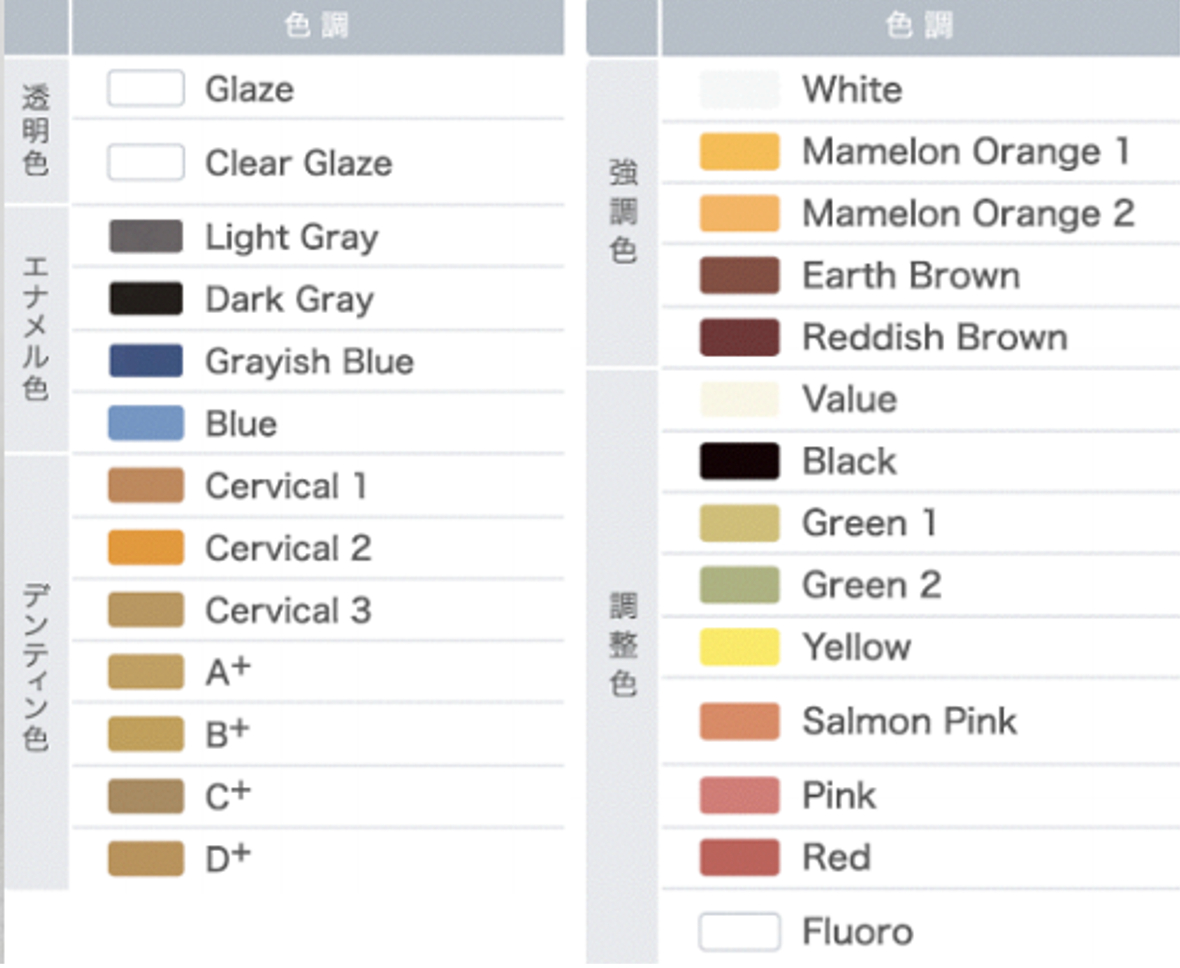Click the エナメル色 category cell
Screen dimensions: 1180x968
pos(36,328)
